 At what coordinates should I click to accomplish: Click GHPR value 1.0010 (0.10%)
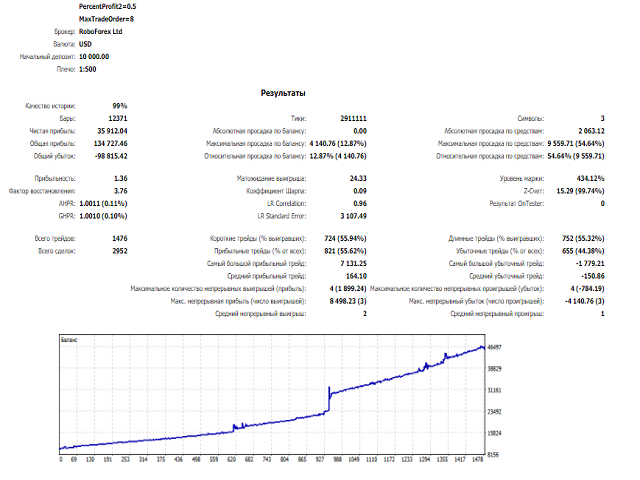(x=103, y=216)
